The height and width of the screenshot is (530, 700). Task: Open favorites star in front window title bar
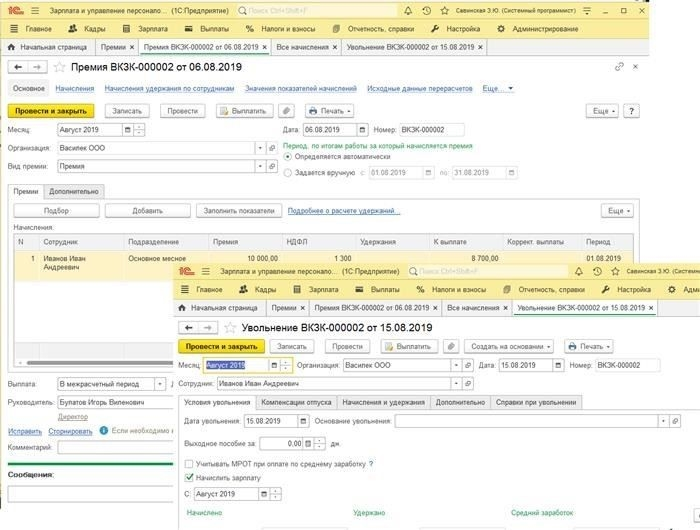click(x=615, y=271)
